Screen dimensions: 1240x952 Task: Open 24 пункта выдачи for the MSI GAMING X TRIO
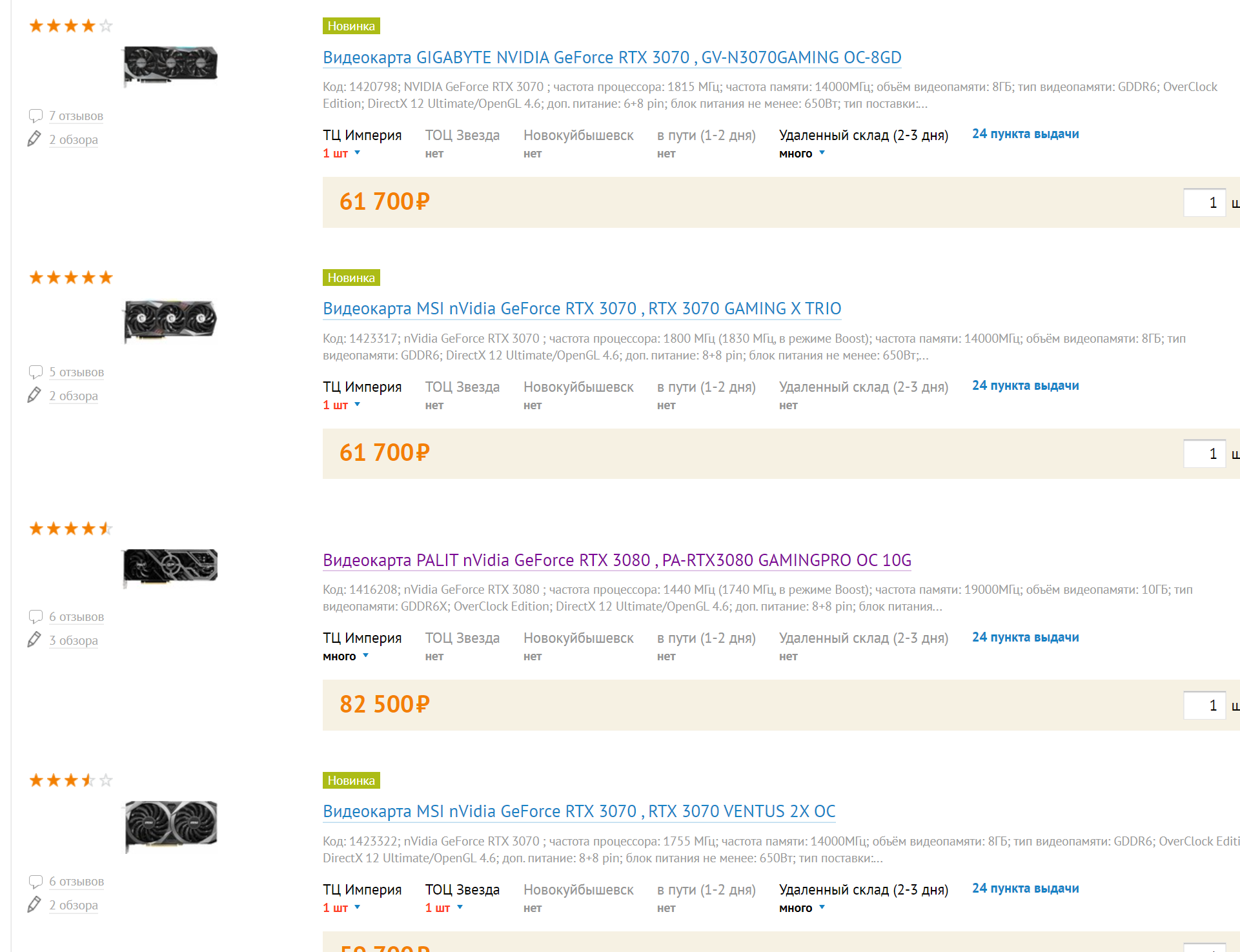pyautogui.click(x=1026, y=386)
